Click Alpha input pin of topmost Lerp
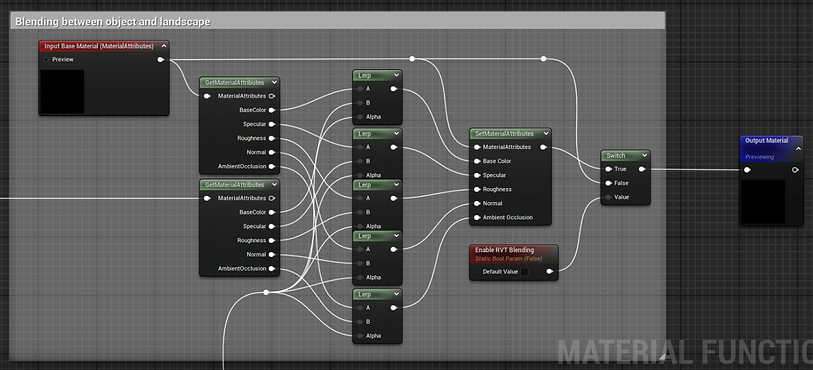The width and height of the screenshot is (813, 370). 360,117
